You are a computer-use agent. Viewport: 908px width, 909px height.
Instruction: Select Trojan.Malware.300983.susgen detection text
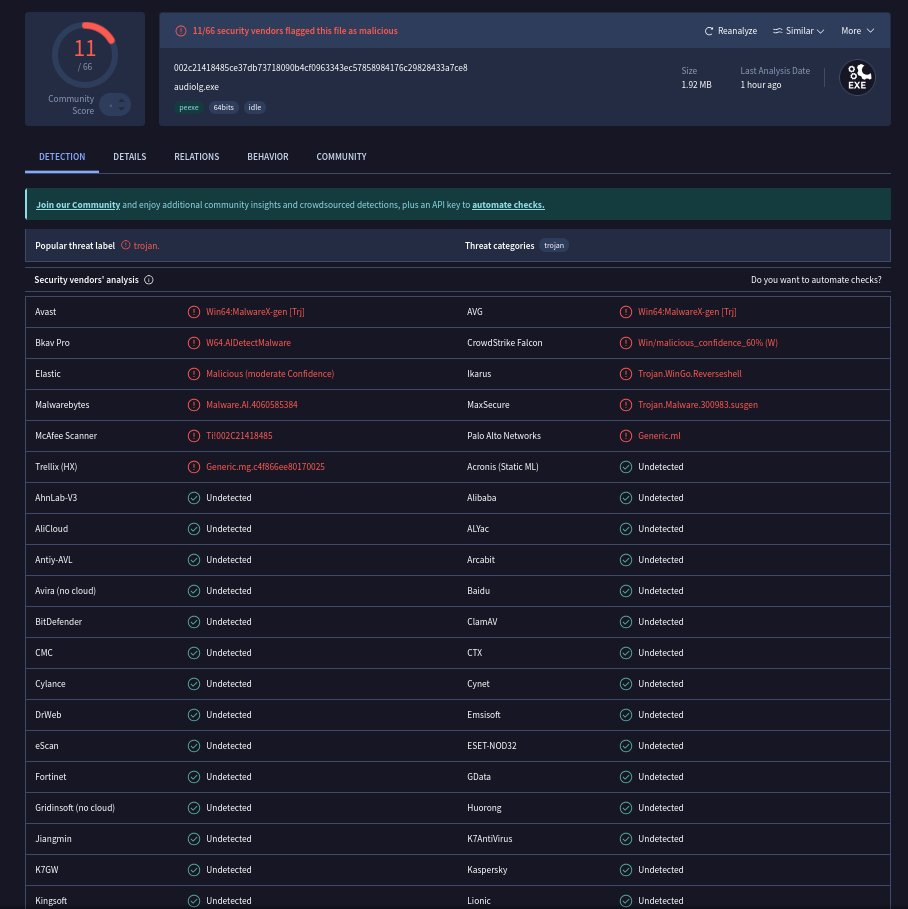[x=698, y=405]
